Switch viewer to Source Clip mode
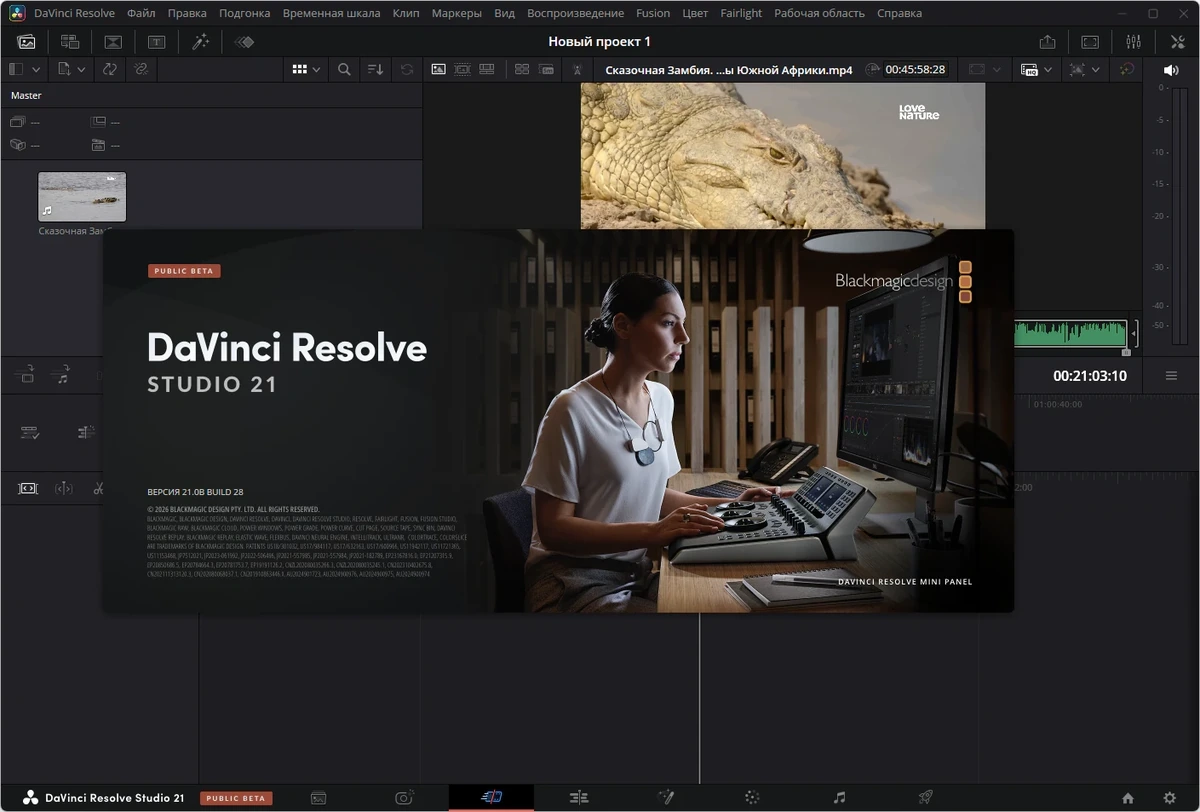The image size is (1200, 812). point(438,70)
